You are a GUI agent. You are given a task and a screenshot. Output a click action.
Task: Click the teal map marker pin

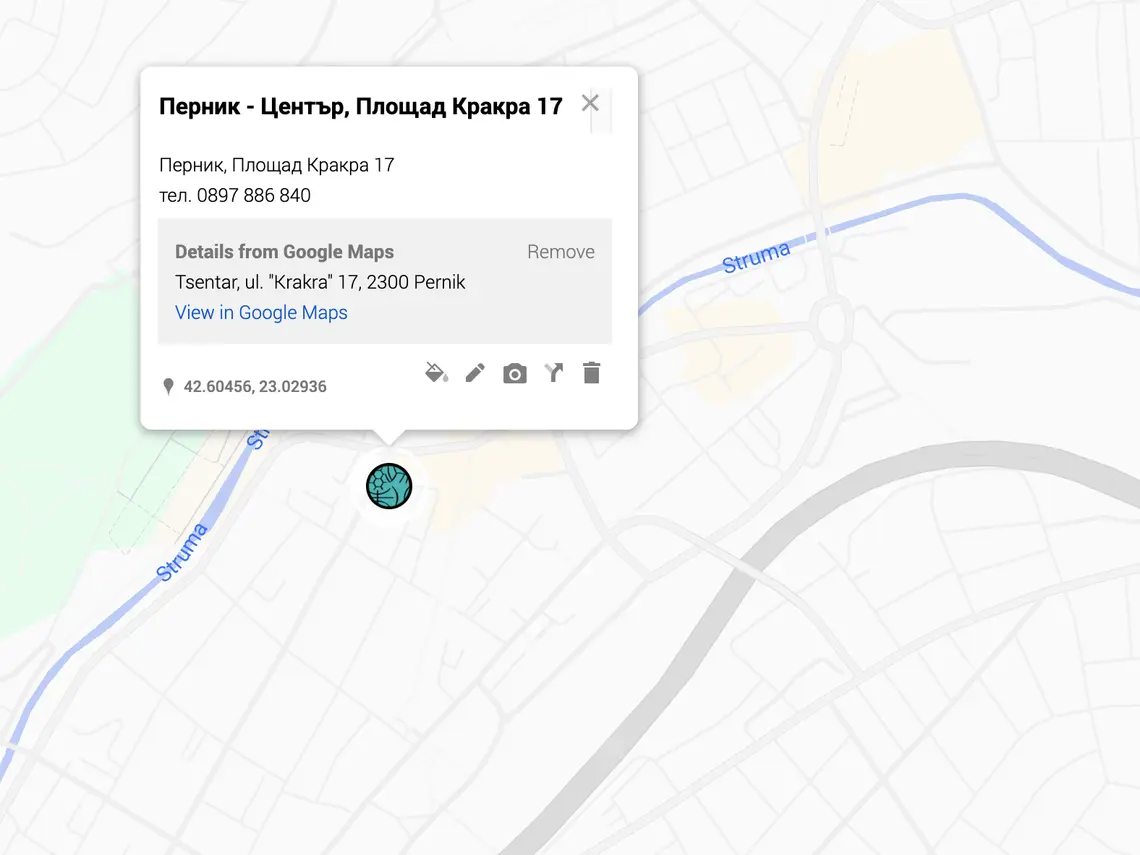click(389, 486)
